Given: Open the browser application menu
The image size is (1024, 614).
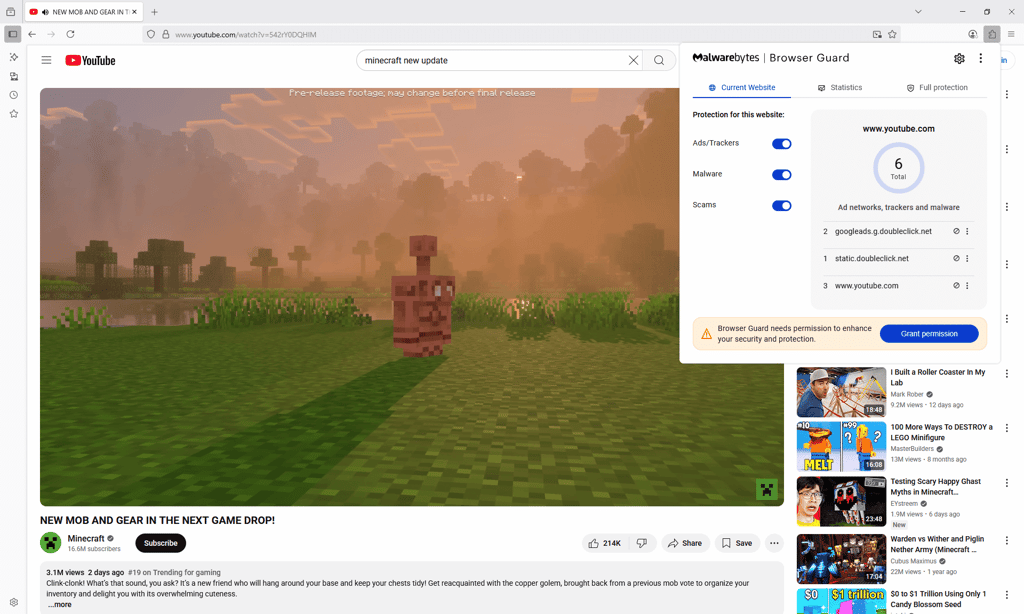Looking at the screenshot, I should click(1011, 34).
